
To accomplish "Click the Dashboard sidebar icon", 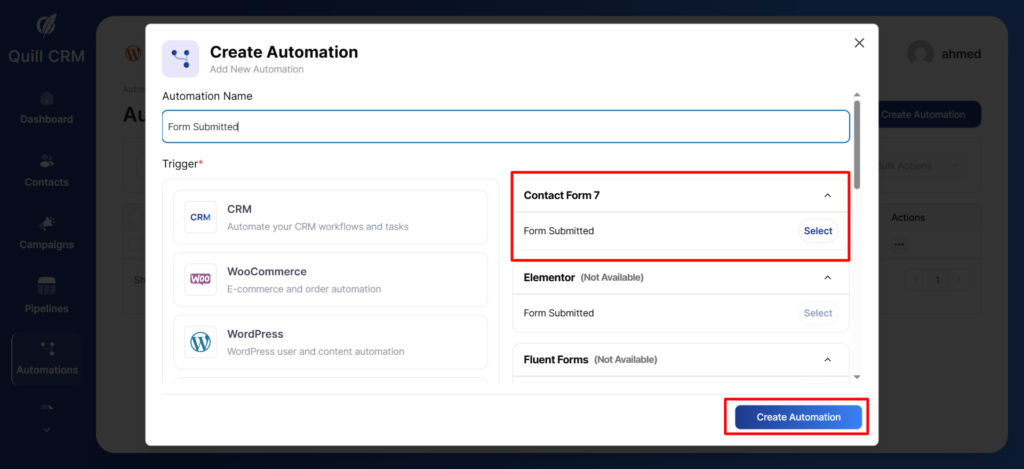I will 46,99.
